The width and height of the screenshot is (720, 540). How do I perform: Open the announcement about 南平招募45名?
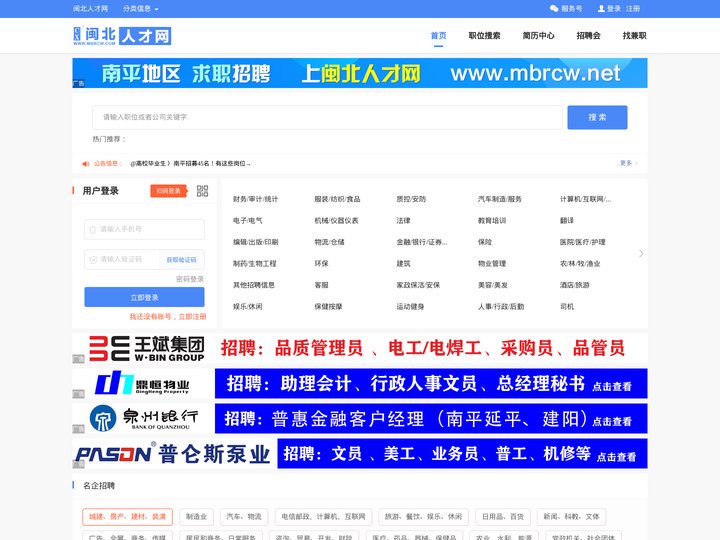click(190, 163)
